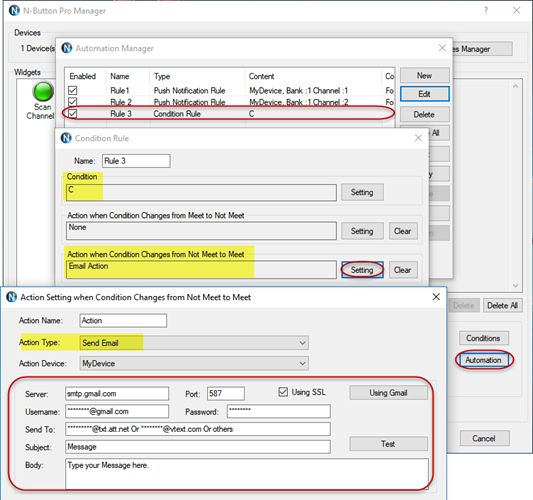Click the Delete All button
The width and height of the screenshot is (533, 500).
pyautogui.click(x=503, y=306)
